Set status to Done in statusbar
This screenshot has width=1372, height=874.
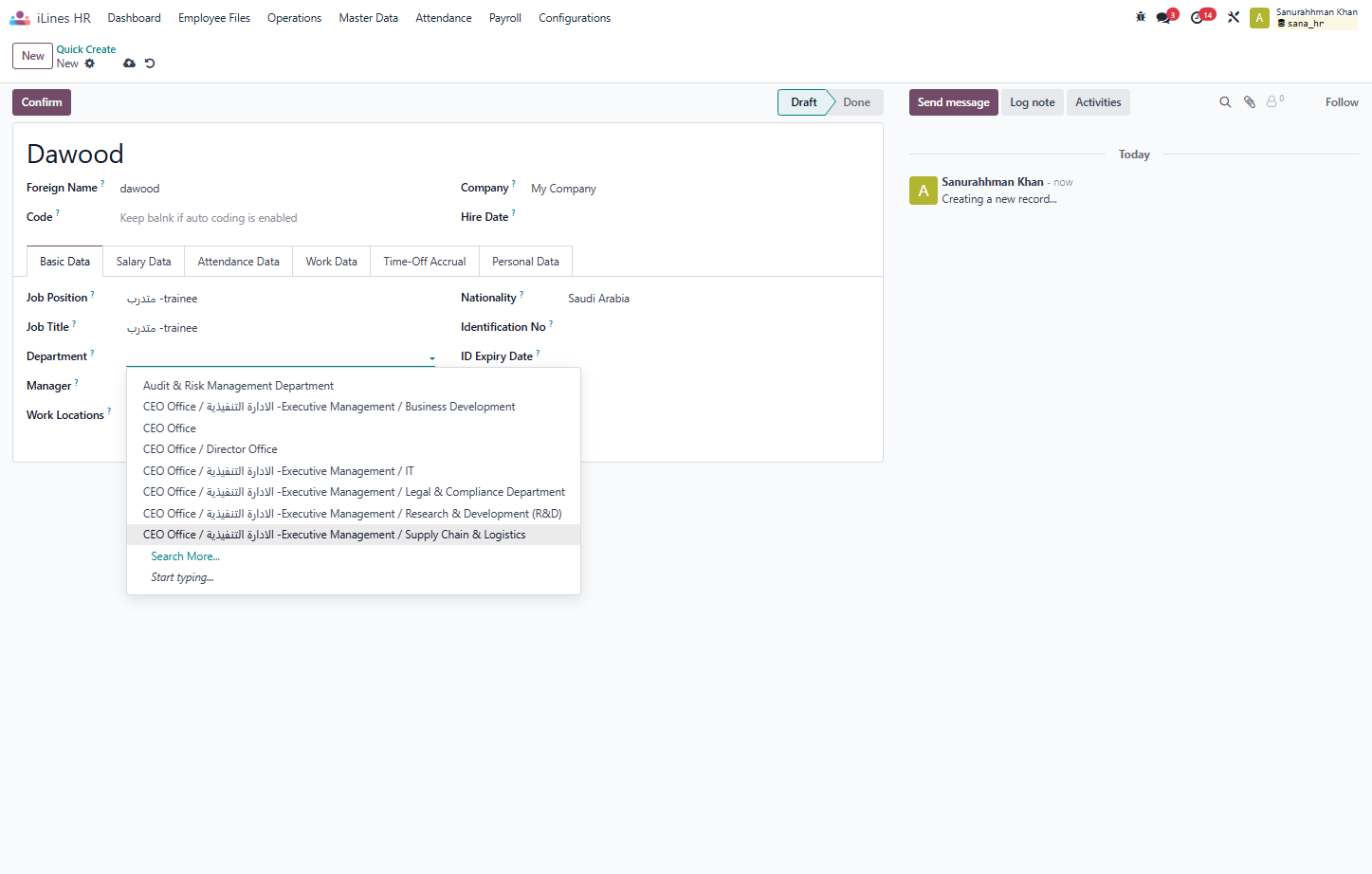point(856,102)
